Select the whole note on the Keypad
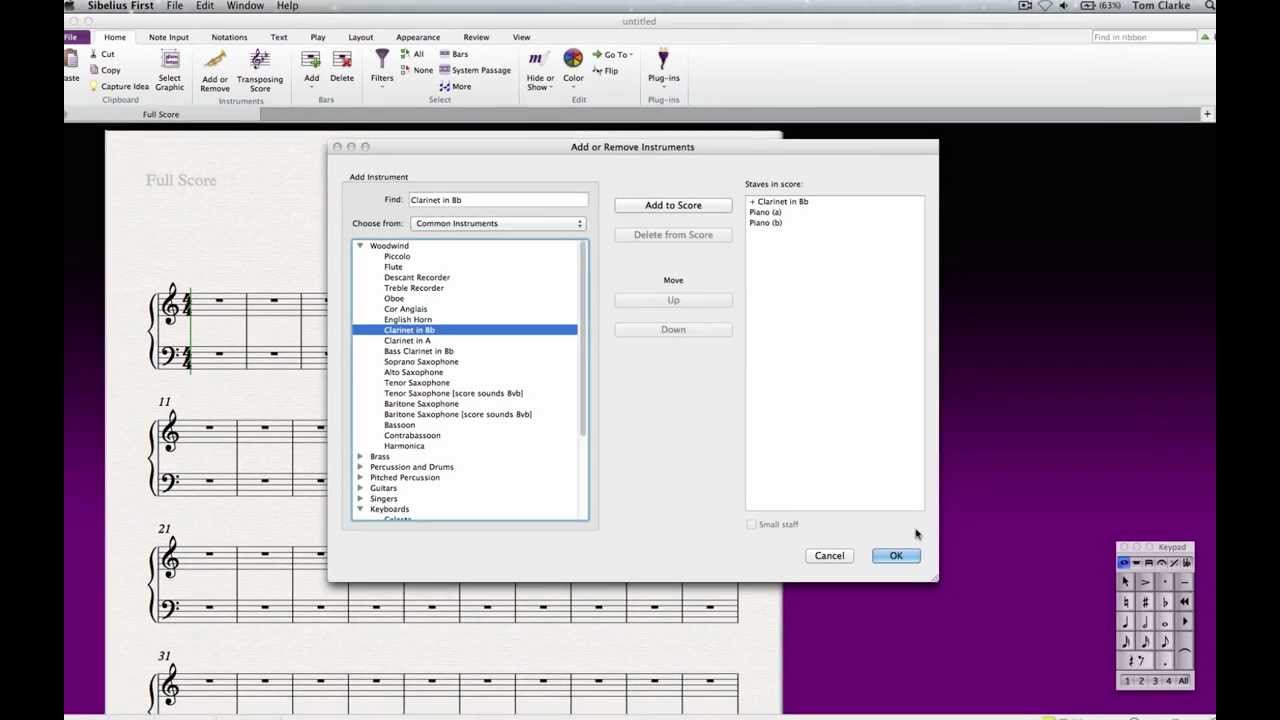1280x720 pixels. [x=1165, y=622]
